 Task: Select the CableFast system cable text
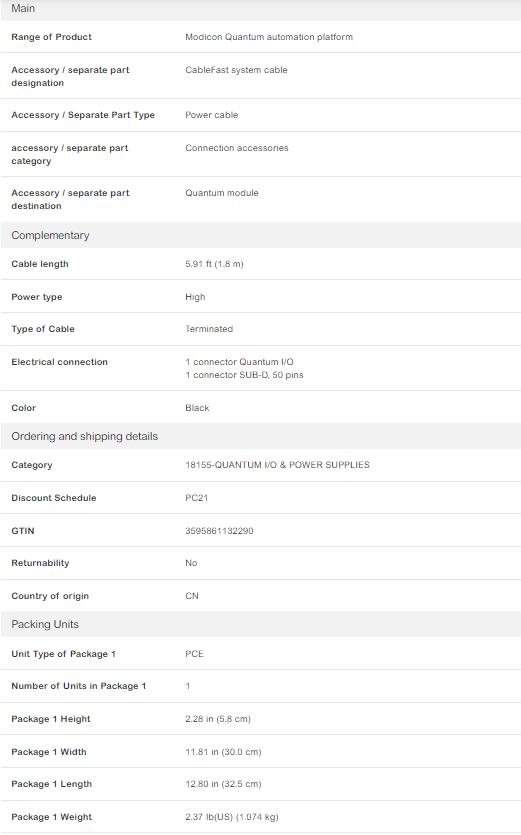click(236, 70)
